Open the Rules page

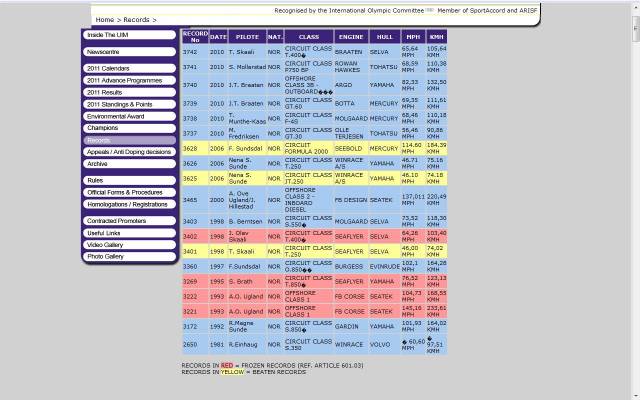[129, 180]
